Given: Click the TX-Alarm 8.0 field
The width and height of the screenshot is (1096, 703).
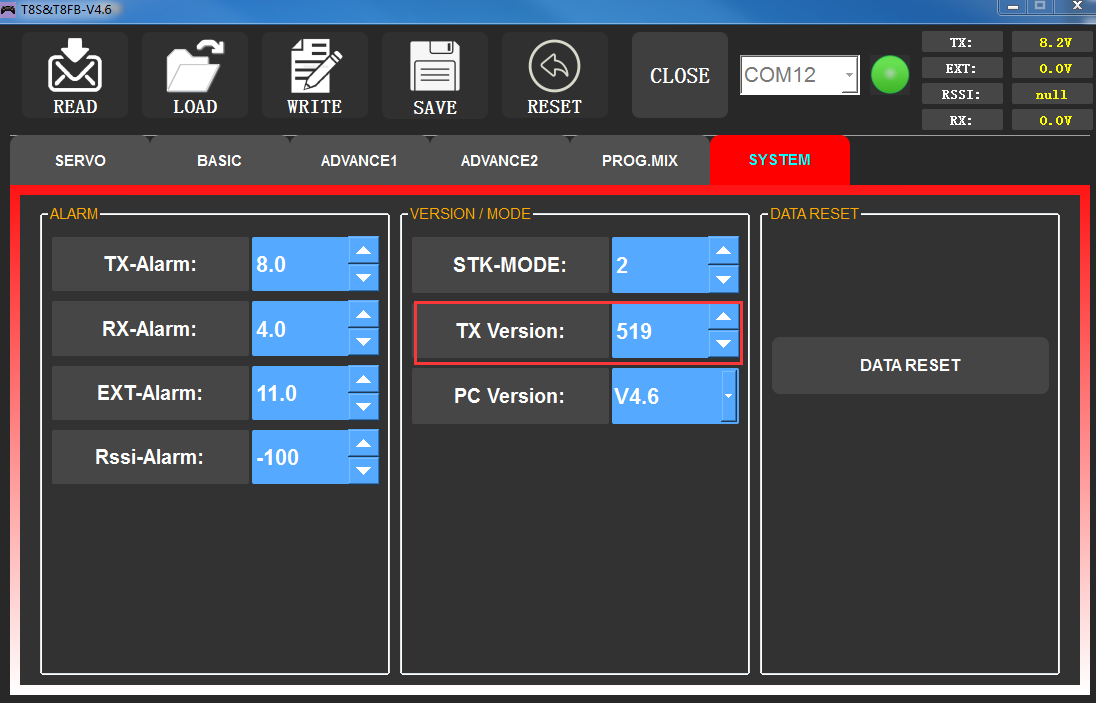Looking at the screenshot, I should click(300, 264).
